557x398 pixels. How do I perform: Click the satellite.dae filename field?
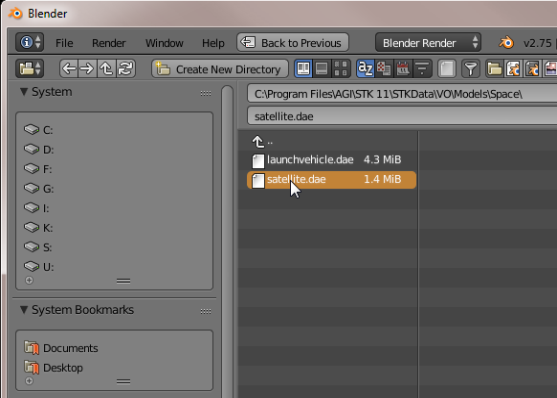[x=402, y=116]
